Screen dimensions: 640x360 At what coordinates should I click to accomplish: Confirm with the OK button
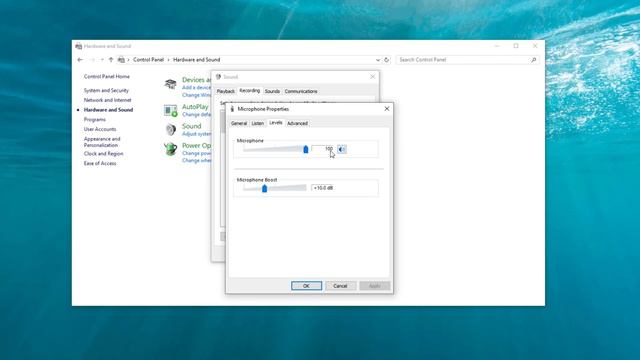tap(307, 286)
